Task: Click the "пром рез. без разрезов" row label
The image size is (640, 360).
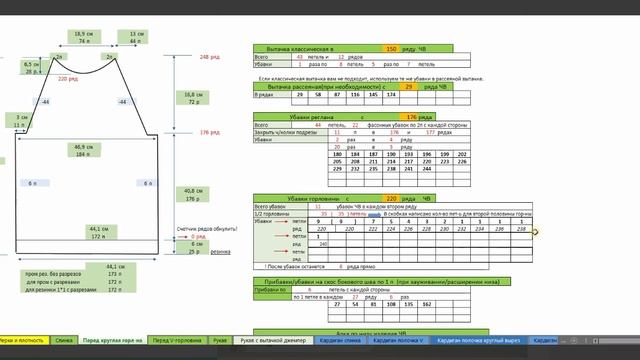Action: coord(53,274)
